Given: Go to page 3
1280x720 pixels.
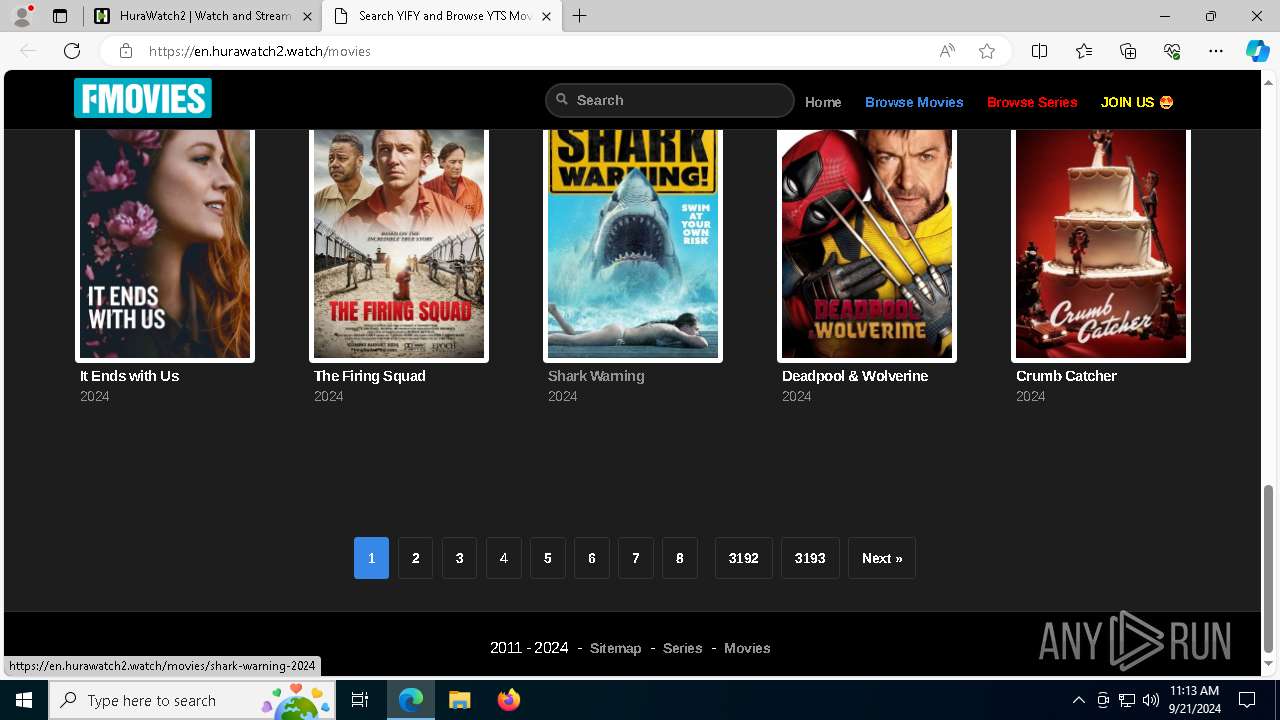Looking at the screenshot, I should point(459,558).
